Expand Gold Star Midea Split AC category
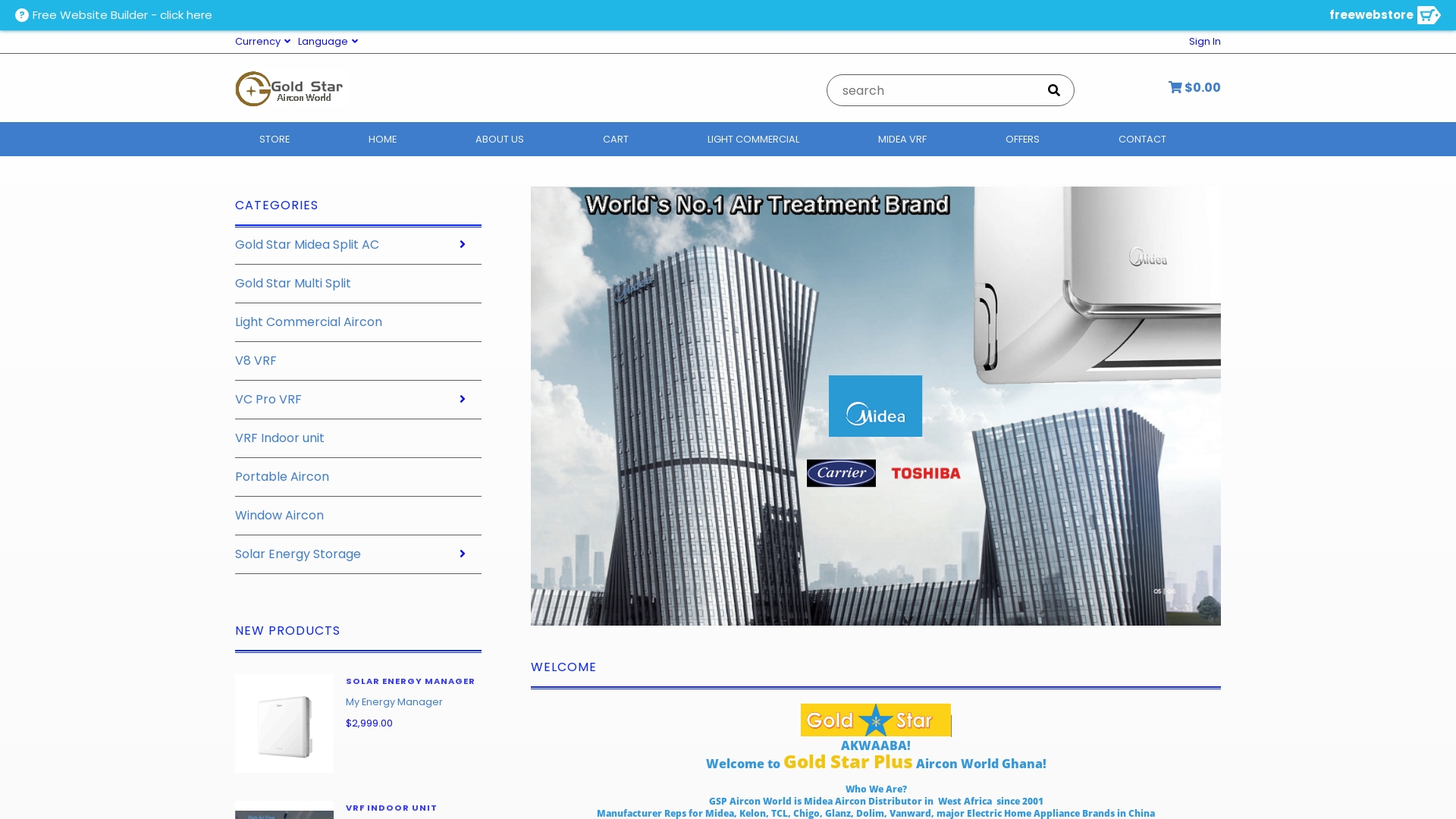1456x819 pixels. click(462, 244)
